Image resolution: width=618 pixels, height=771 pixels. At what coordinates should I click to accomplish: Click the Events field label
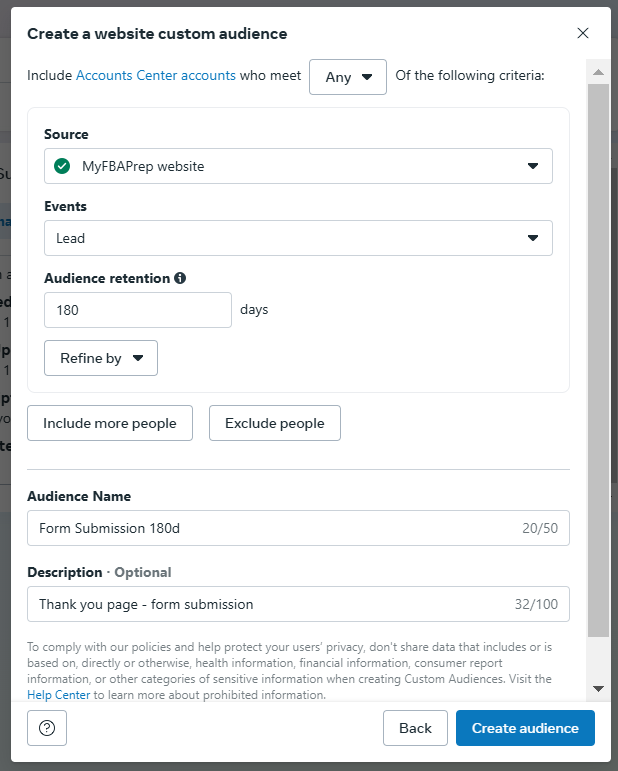coord(65,206)
